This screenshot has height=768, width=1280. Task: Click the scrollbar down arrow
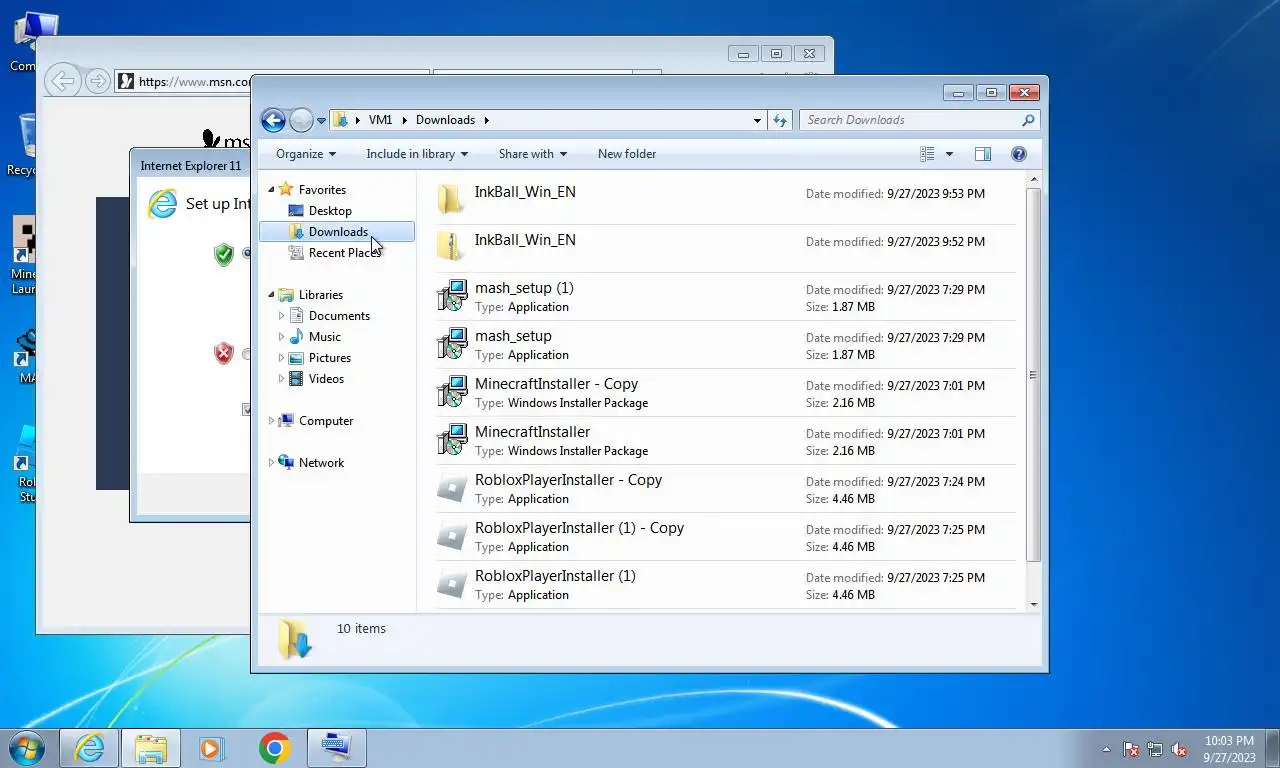click(x=1033, y=604)
